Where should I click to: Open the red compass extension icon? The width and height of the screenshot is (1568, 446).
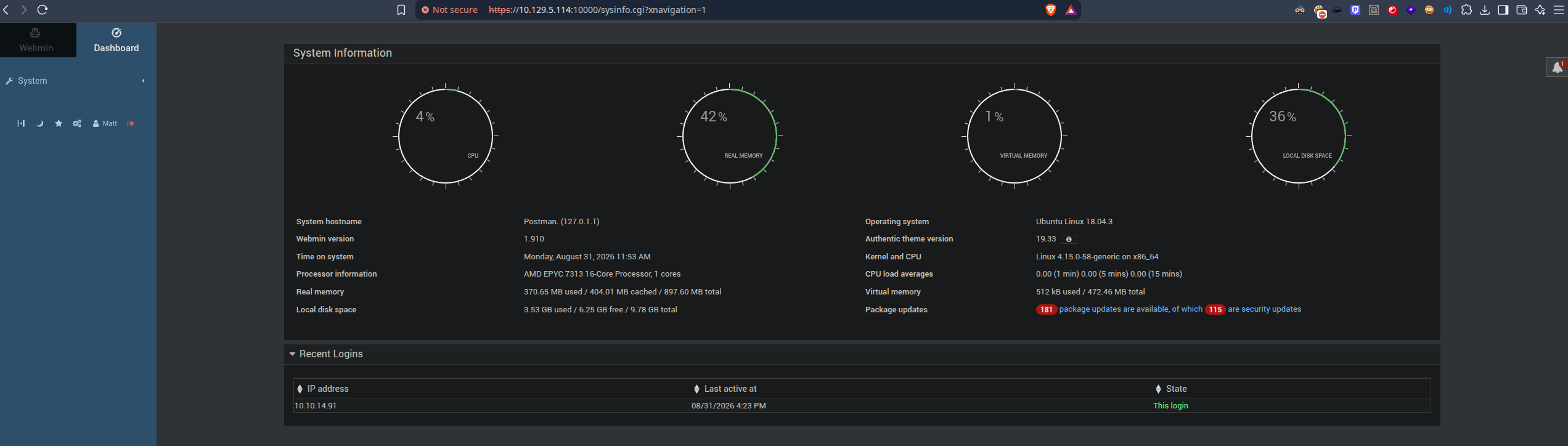1392,10
